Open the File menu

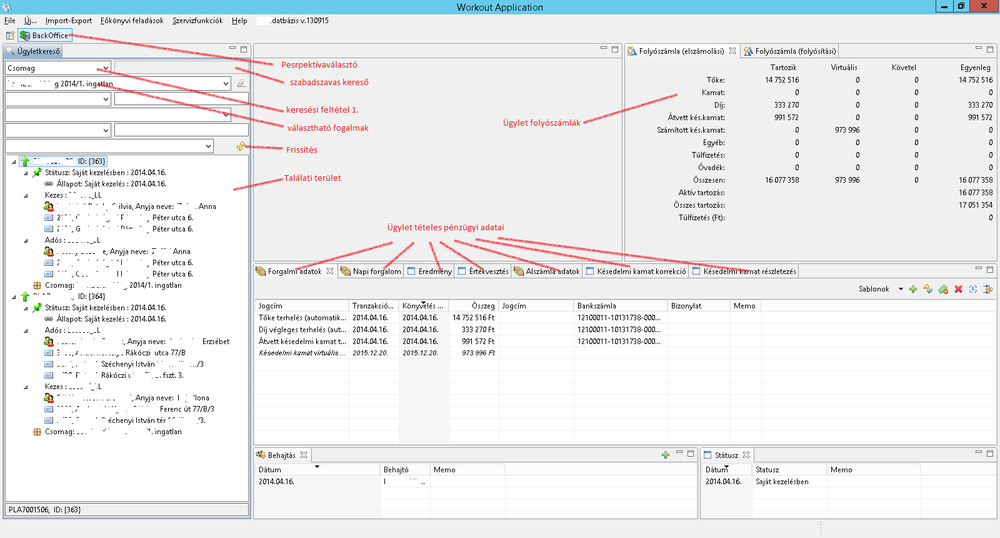pyautogui.click(x=10, y=20)
